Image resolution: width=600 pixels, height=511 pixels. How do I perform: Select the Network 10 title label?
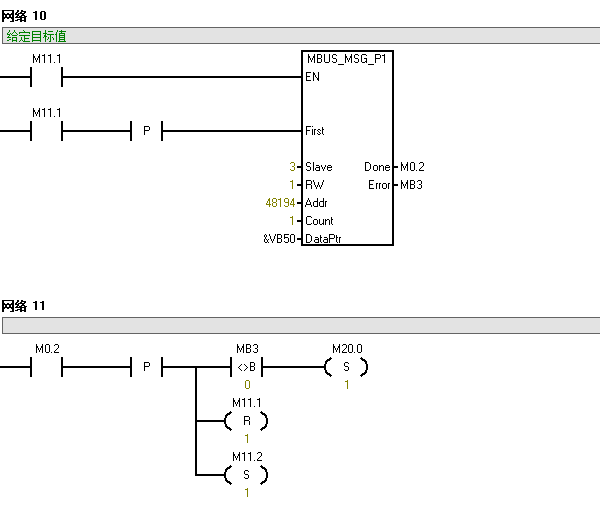click(x=24, y=16)
